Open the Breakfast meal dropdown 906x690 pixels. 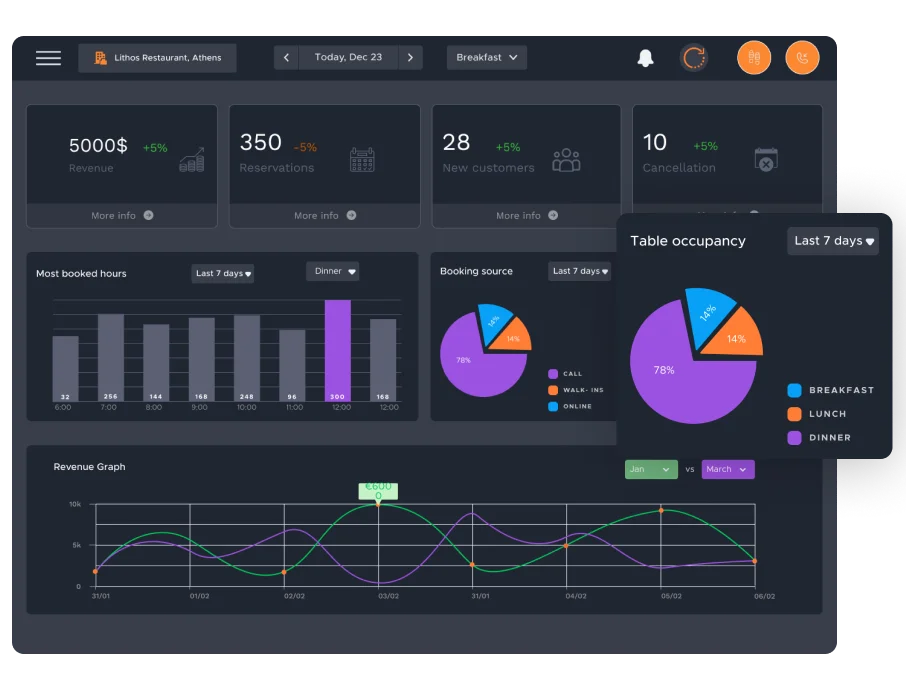pyautogui.click(x=487, y=58)
